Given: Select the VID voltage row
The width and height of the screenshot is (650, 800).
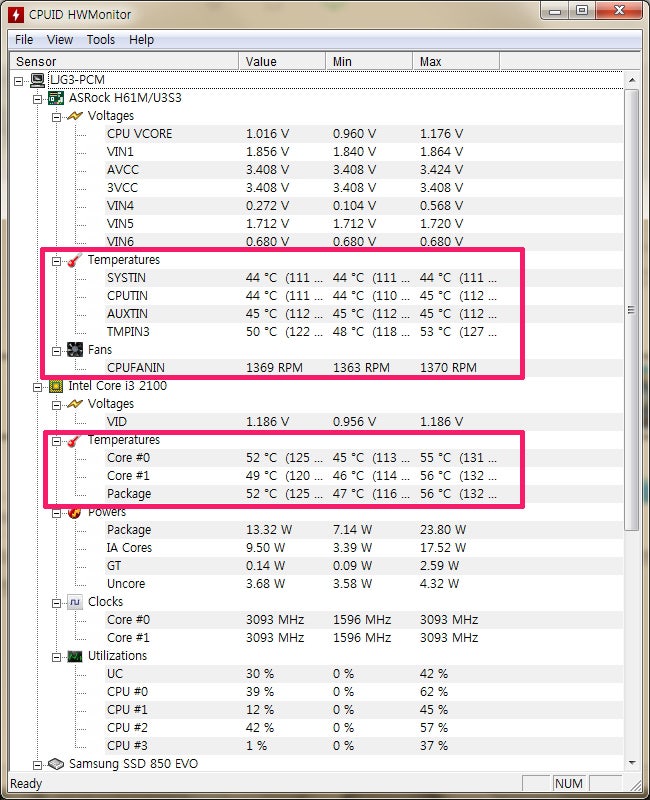Looking at the screenshot, I should [x=364, y=421].
